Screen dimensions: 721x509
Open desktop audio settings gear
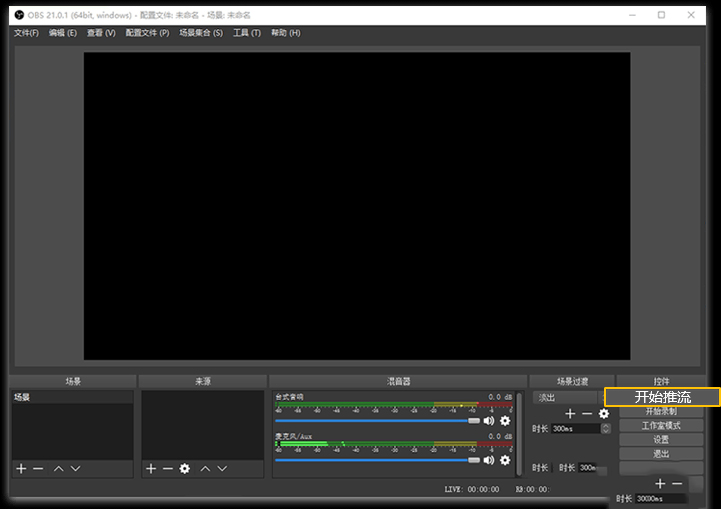point(505,421)
